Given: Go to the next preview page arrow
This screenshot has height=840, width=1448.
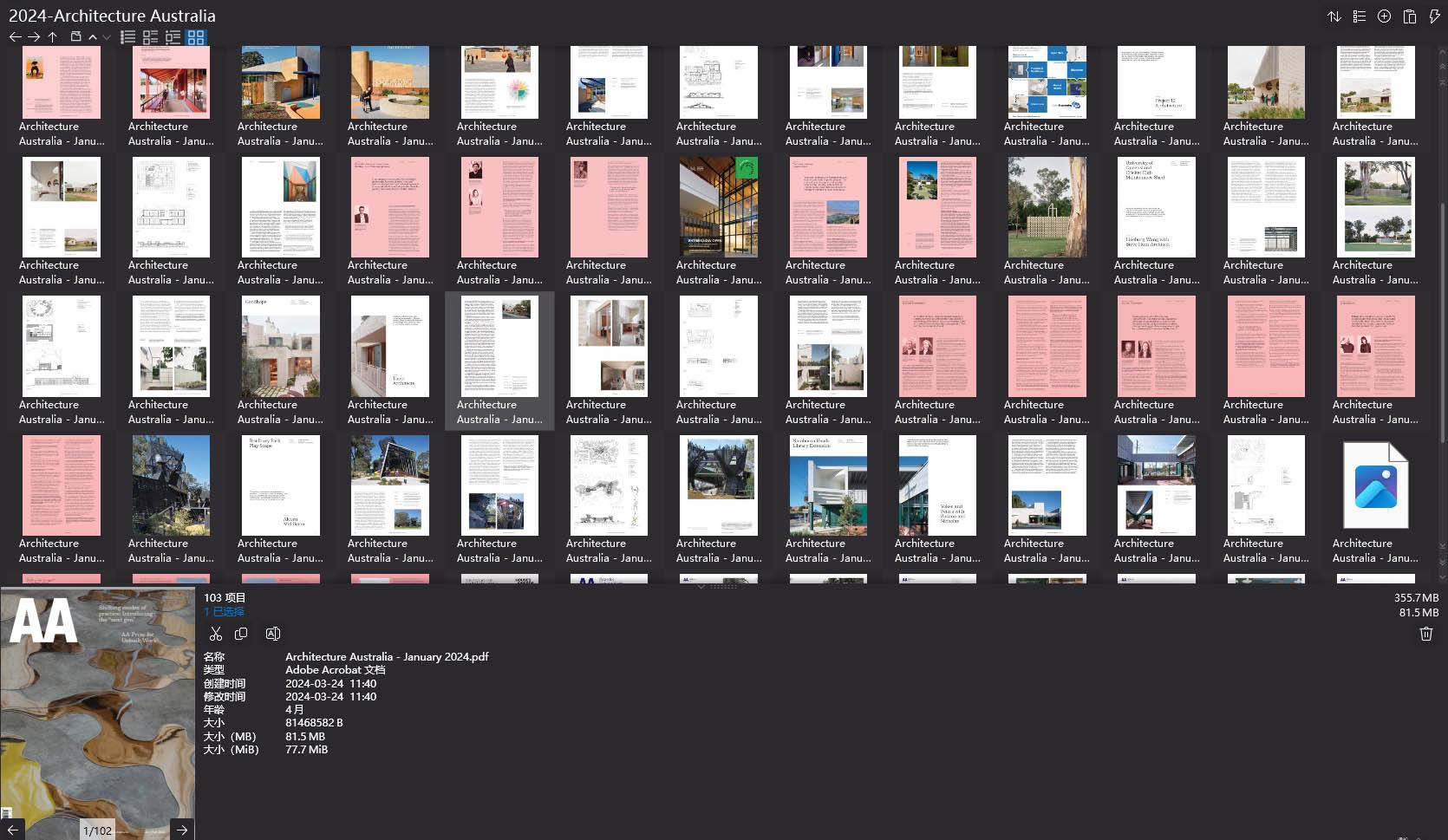Looking at the screenshot, I should (x=182, y=830).
